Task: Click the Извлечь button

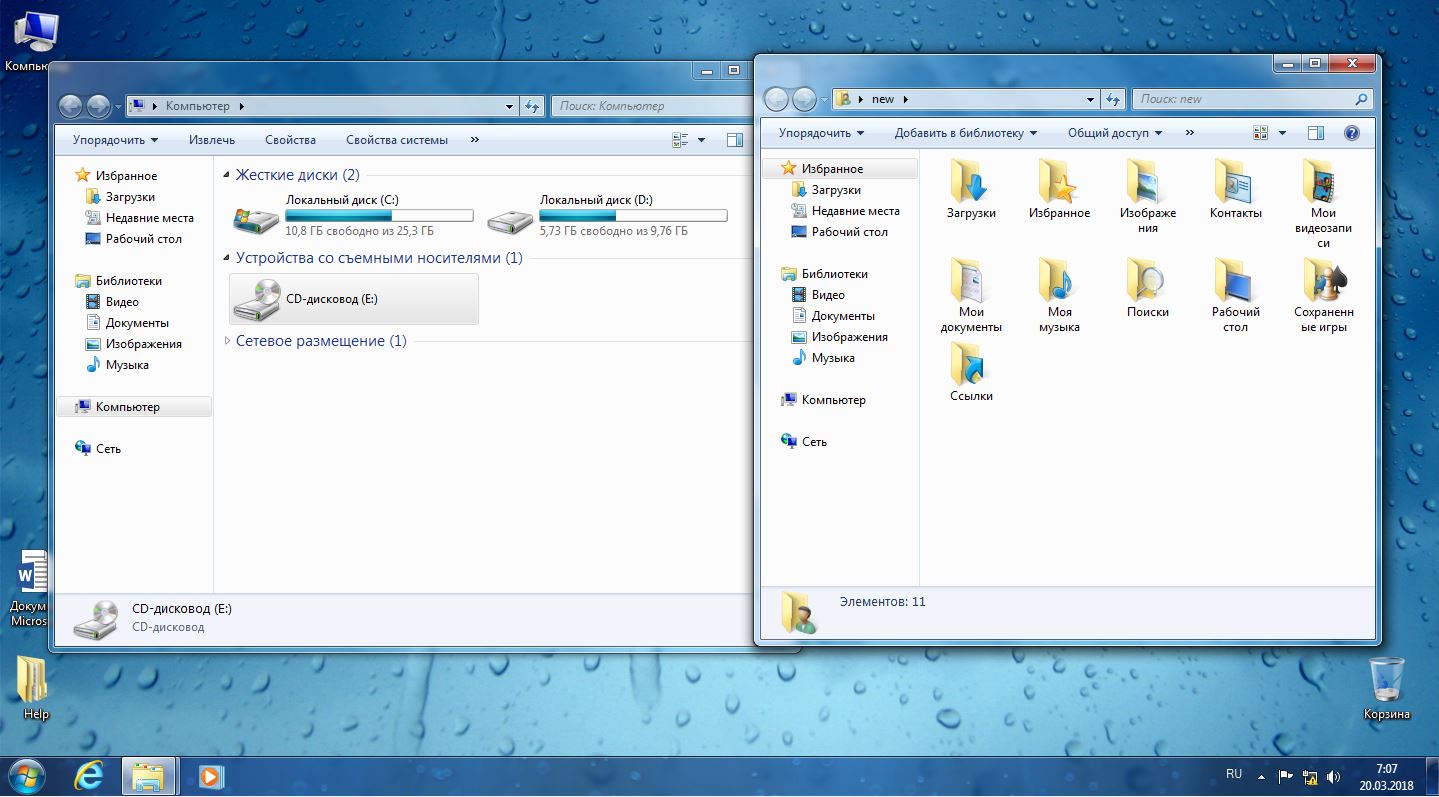Action: tap(212, 140)
